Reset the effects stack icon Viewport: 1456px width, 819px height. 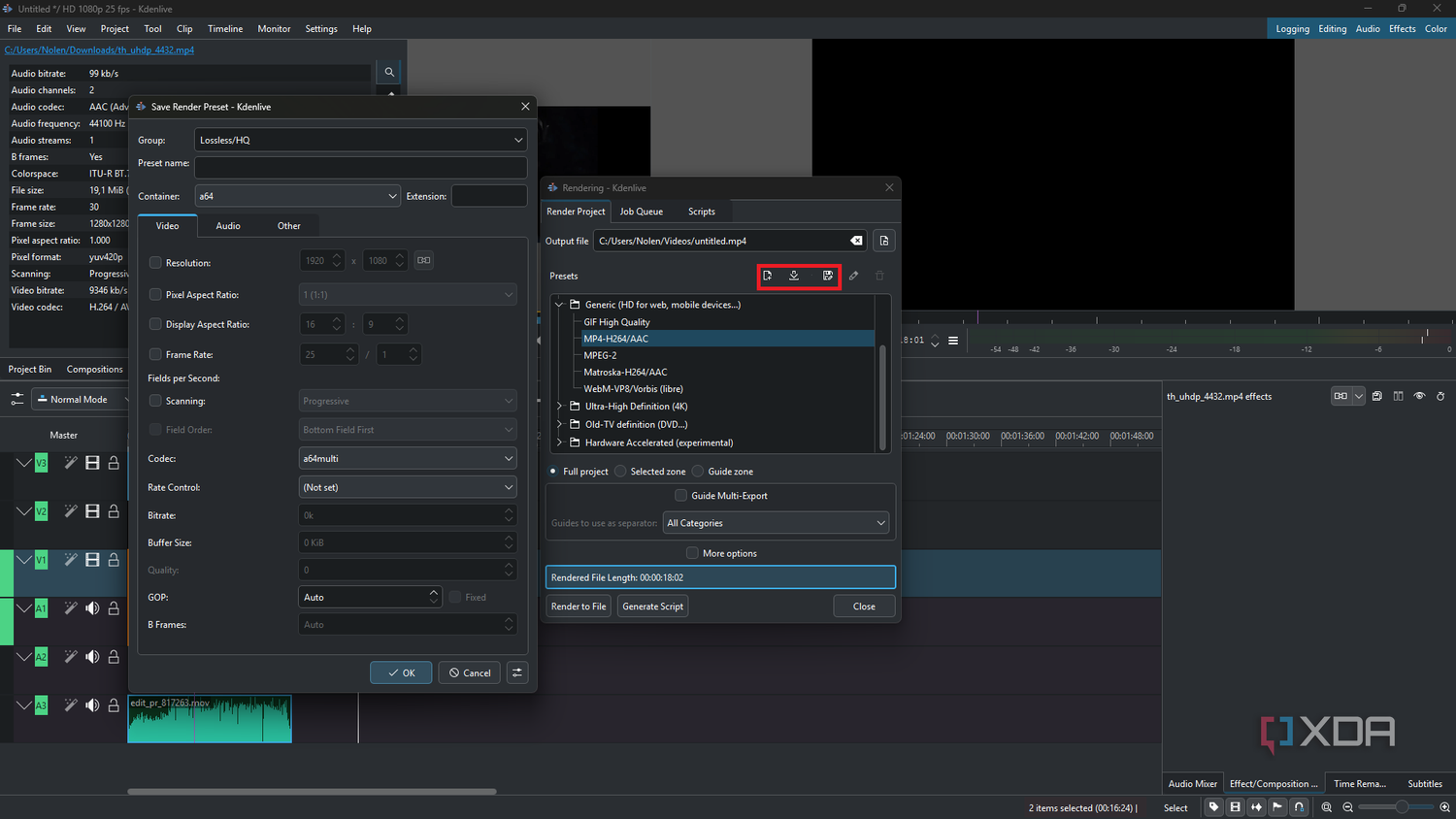pyautogui.click(x=1440, y=396)
